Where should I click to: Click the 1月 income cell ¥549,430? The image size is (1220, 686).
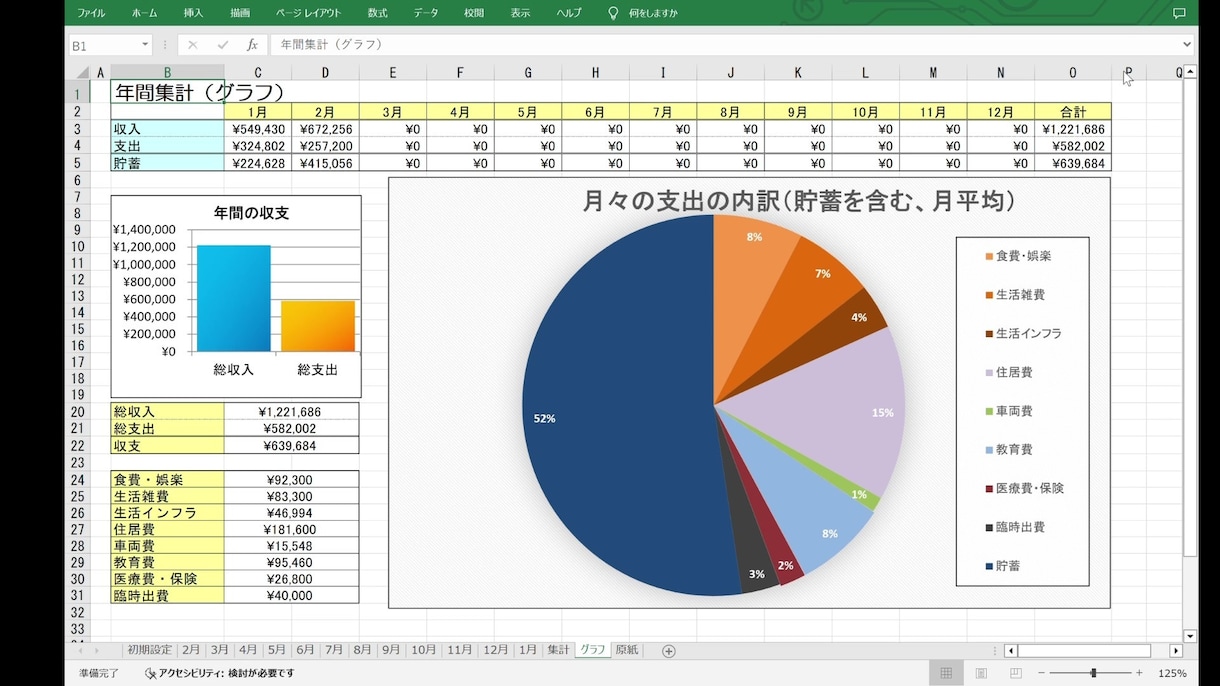tap(258, 129)
